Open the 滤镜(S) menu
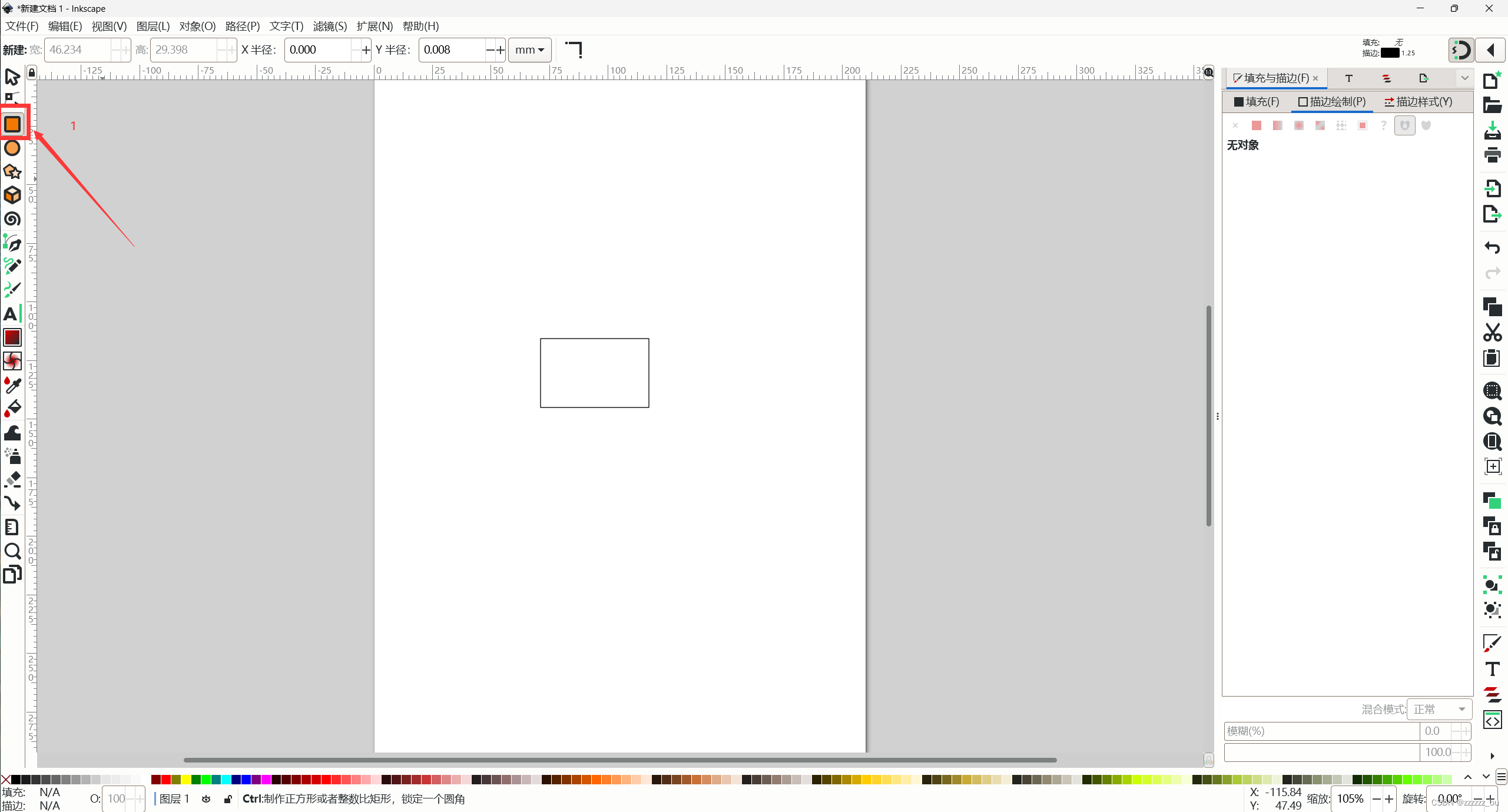 click(330, 26)
